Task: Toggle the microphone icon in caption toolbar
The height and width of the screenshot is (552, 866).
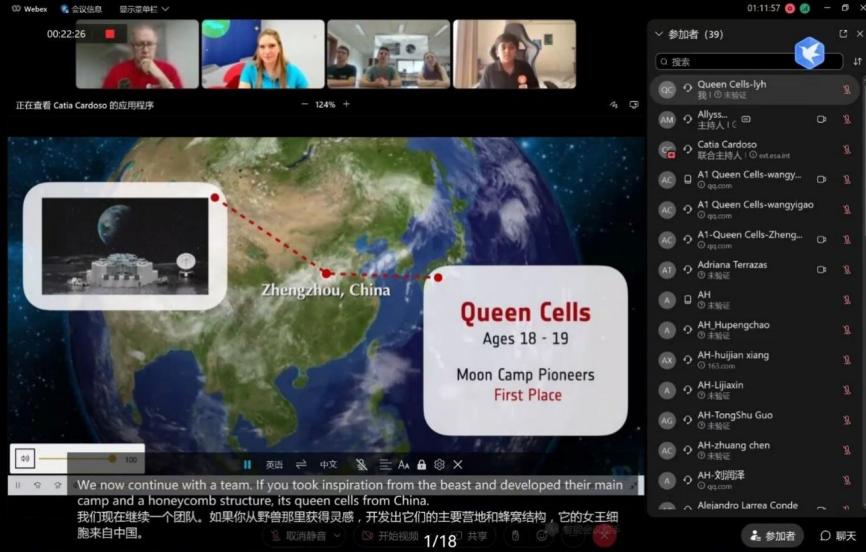Action: tap(361, 465)
